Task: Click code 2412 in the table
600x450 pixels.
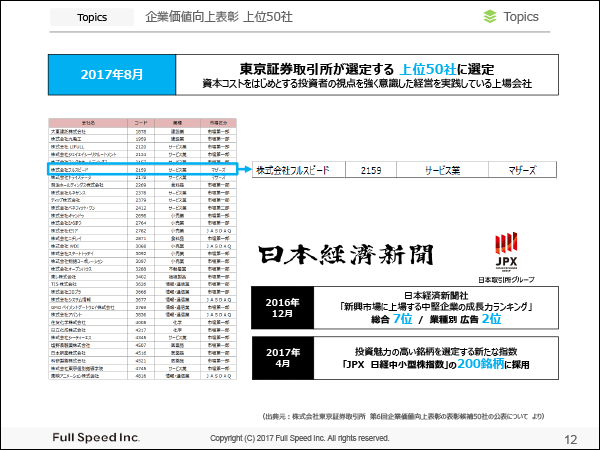Action: 141,208
